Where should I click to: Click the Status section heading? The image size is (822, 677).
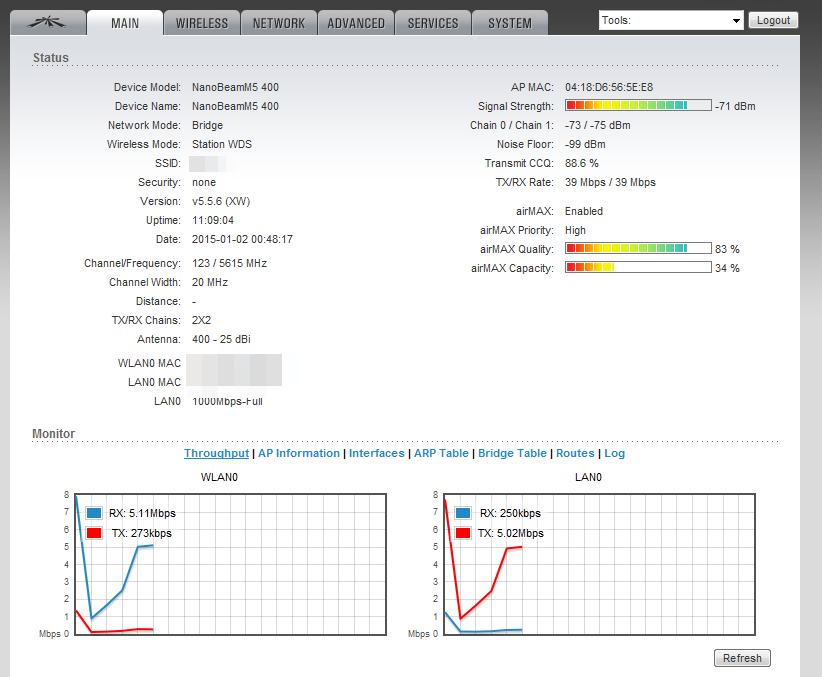(x=51, y=58)
